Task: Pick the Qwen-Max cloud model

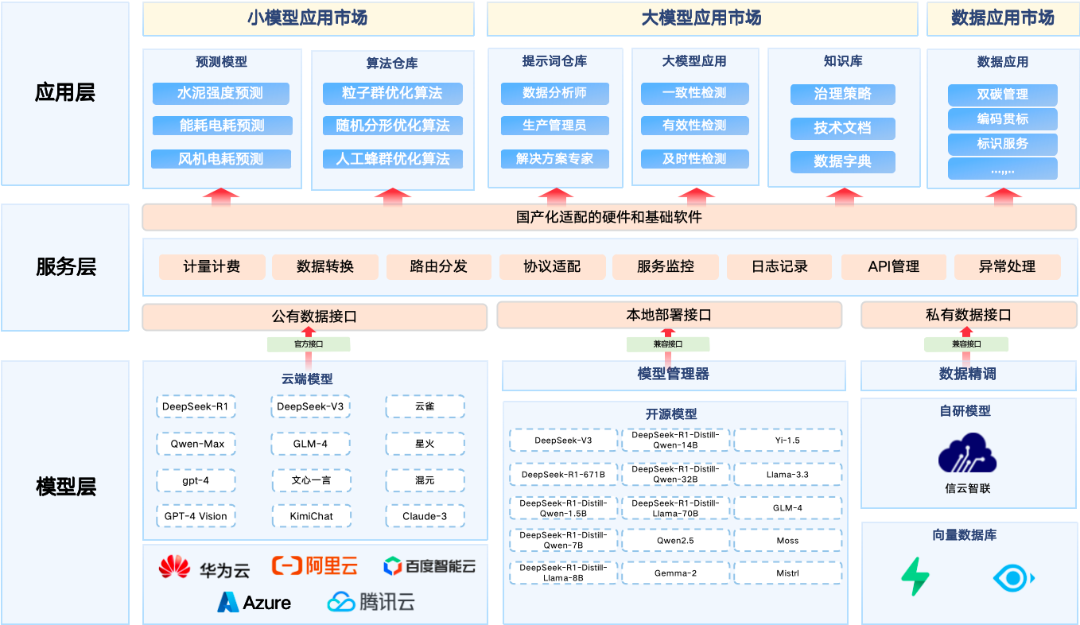Action: tap(196, 444)
